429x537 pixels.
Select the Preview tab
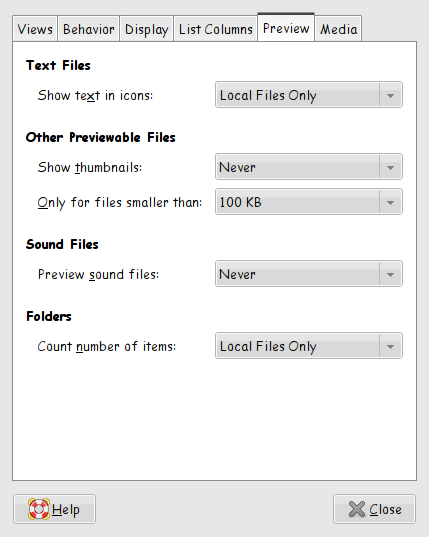(x=286, y=27)
